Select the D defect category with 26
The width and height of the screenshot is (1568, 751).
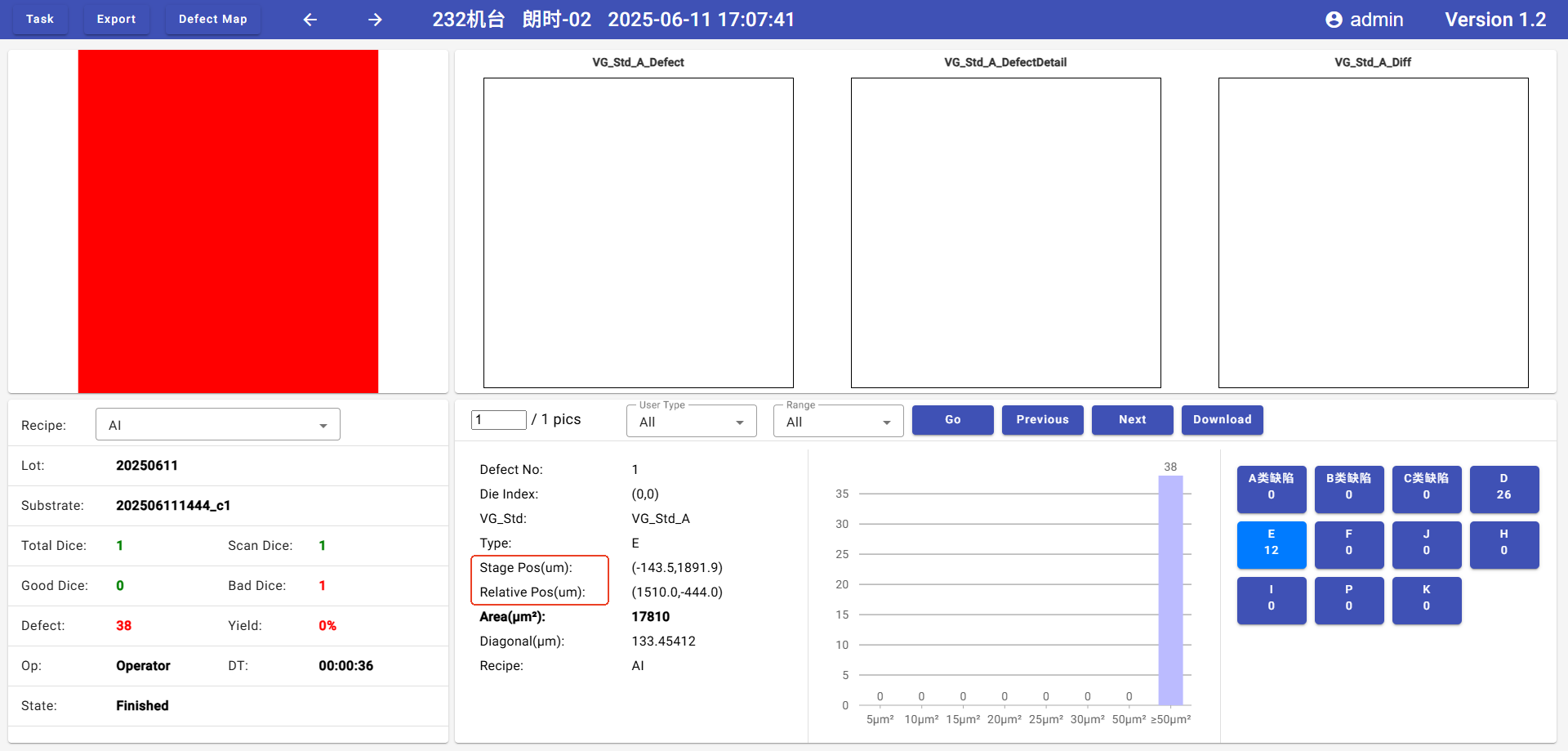(x=1503, y=488)
